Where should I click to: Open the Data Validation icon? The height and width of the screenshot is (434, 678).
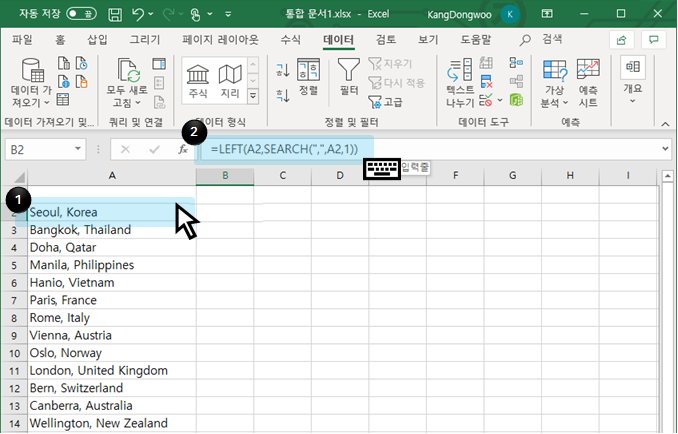point(486,100)
